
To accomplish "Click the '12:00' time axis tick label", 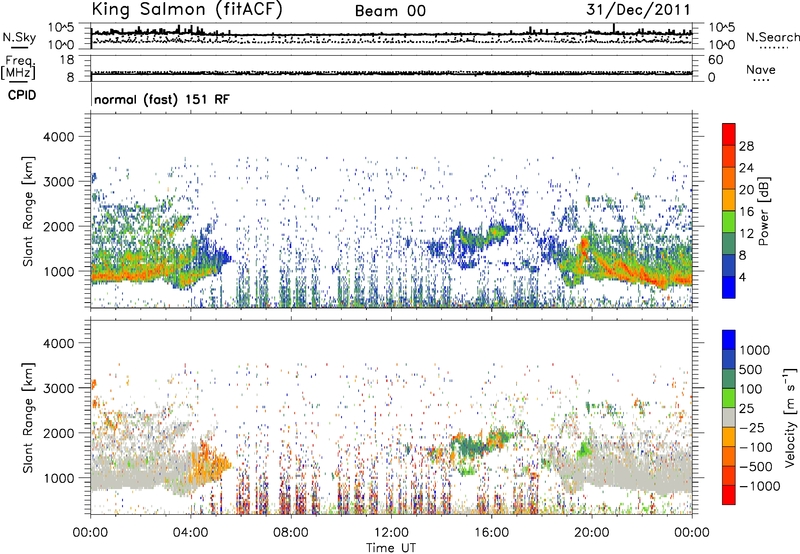I will point(391,533).
